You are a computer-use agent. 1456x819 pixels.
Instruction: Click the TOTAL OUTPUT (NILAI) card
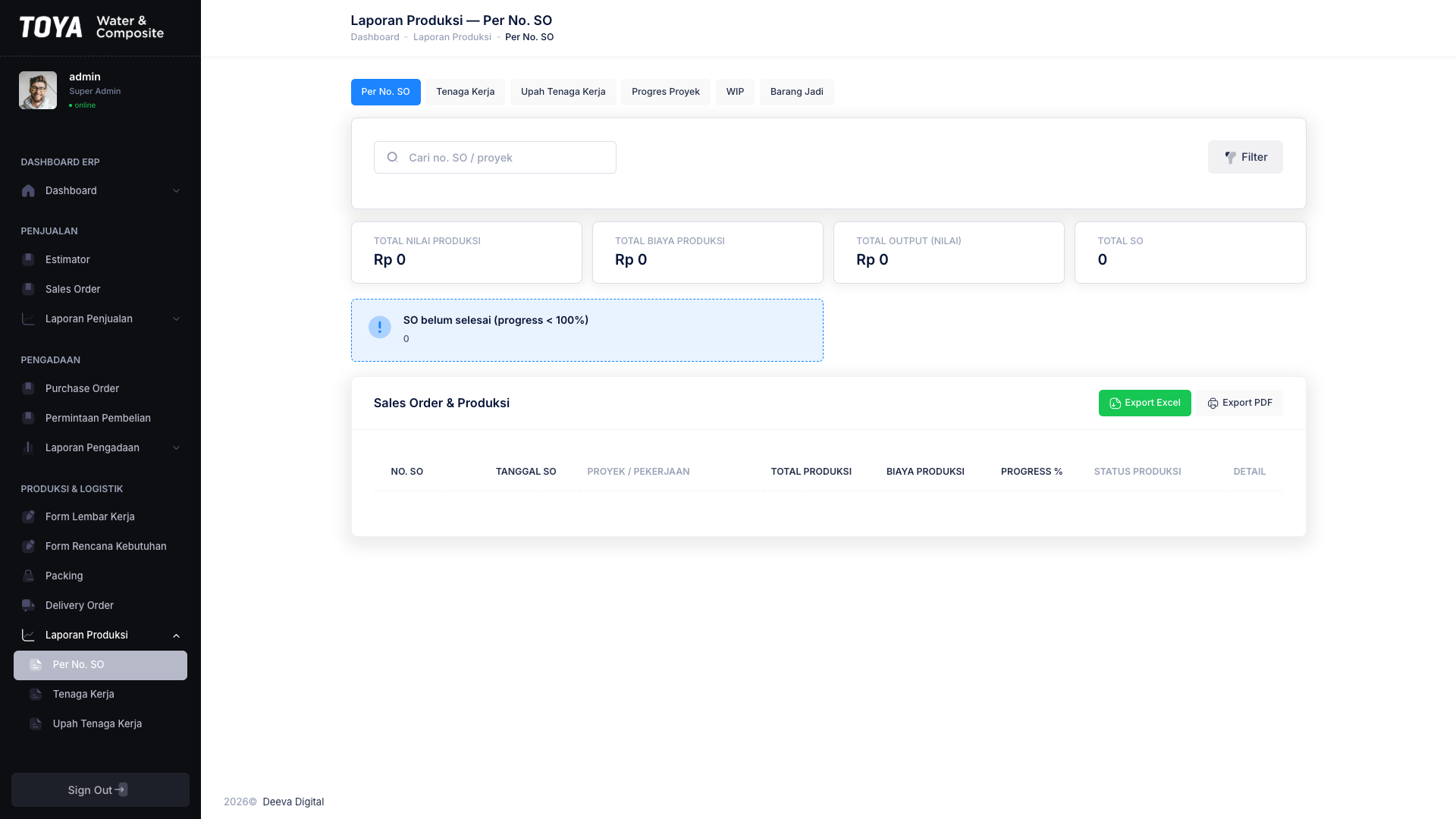(x=949, y=253)
